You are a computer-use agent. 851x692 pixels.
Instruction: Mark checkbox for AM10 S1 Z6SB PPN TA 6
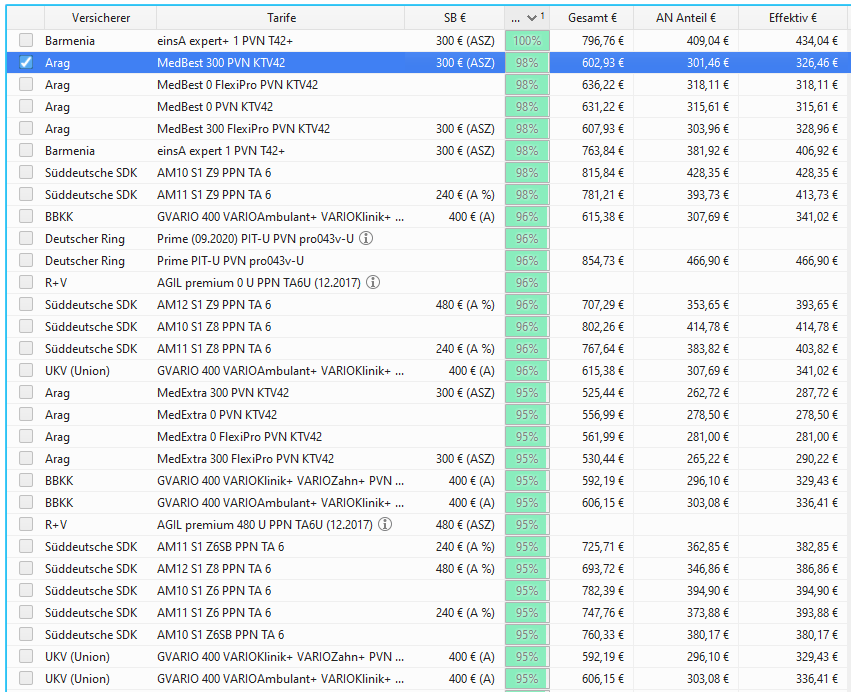click(x=26, y=634)
